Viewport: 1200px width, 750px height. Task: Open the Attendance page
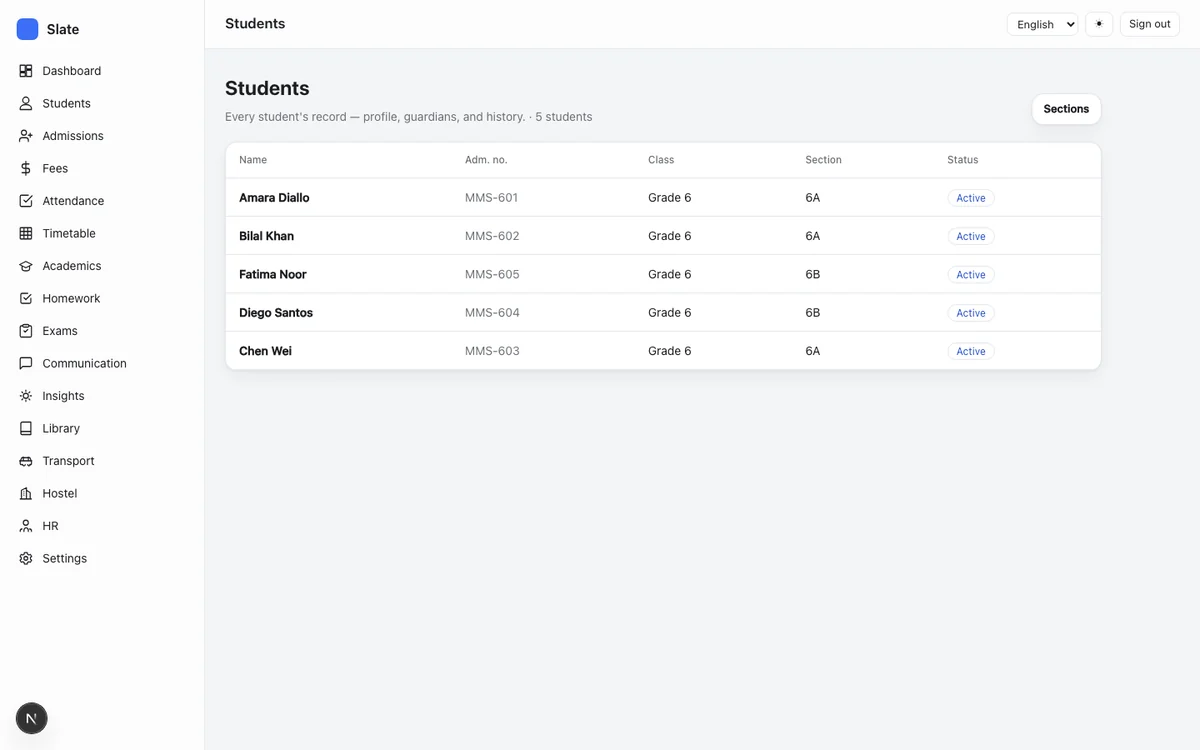(x=73, y=201)
